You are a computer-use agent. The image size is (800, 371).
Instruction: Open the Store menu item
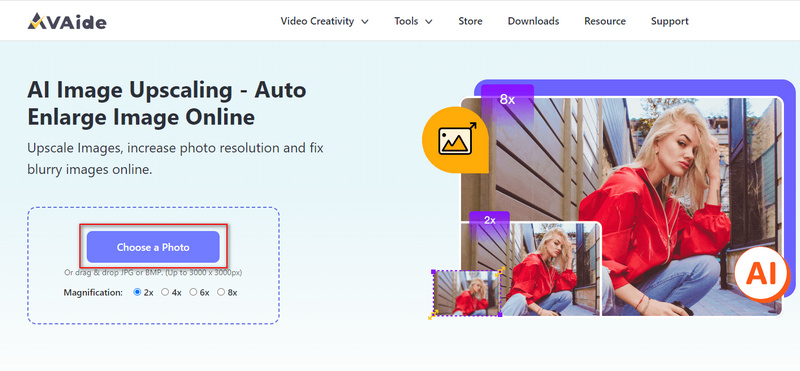click(470, 21)
